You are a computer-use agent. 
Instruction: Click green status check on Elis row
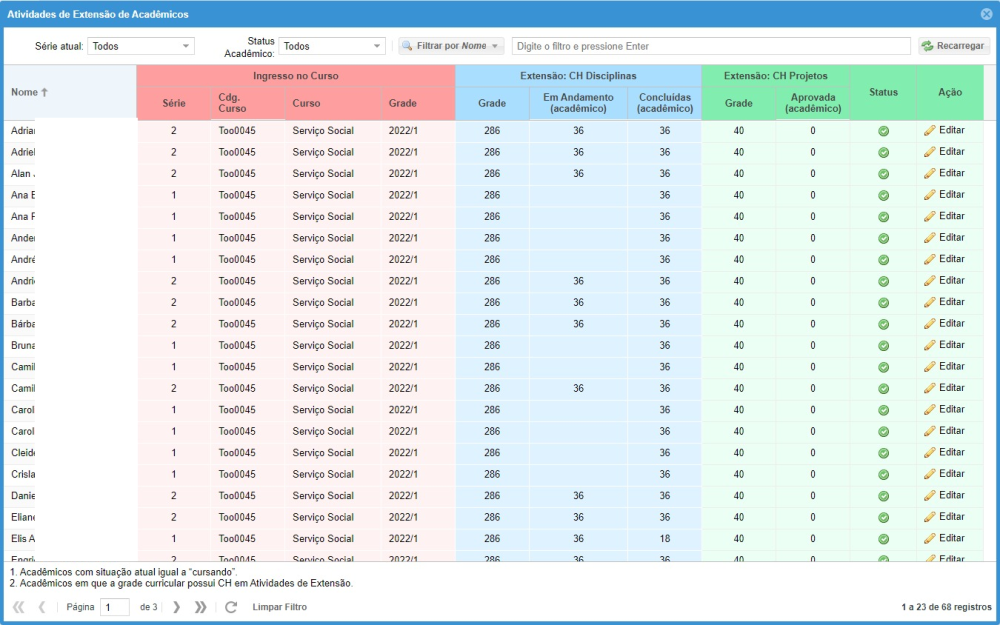click(883, 539)
